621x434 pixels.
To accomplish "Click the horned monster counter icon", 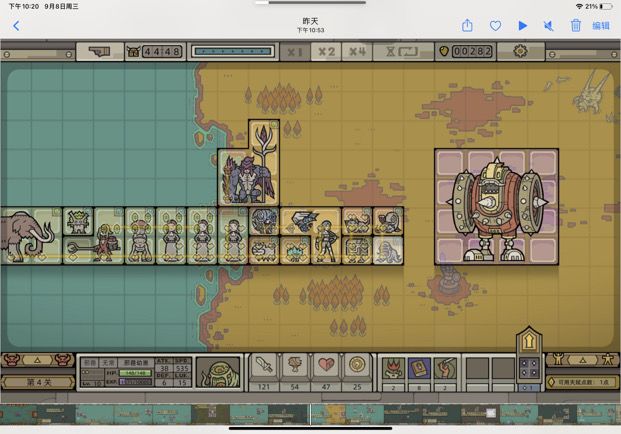I will click(133, 51).
